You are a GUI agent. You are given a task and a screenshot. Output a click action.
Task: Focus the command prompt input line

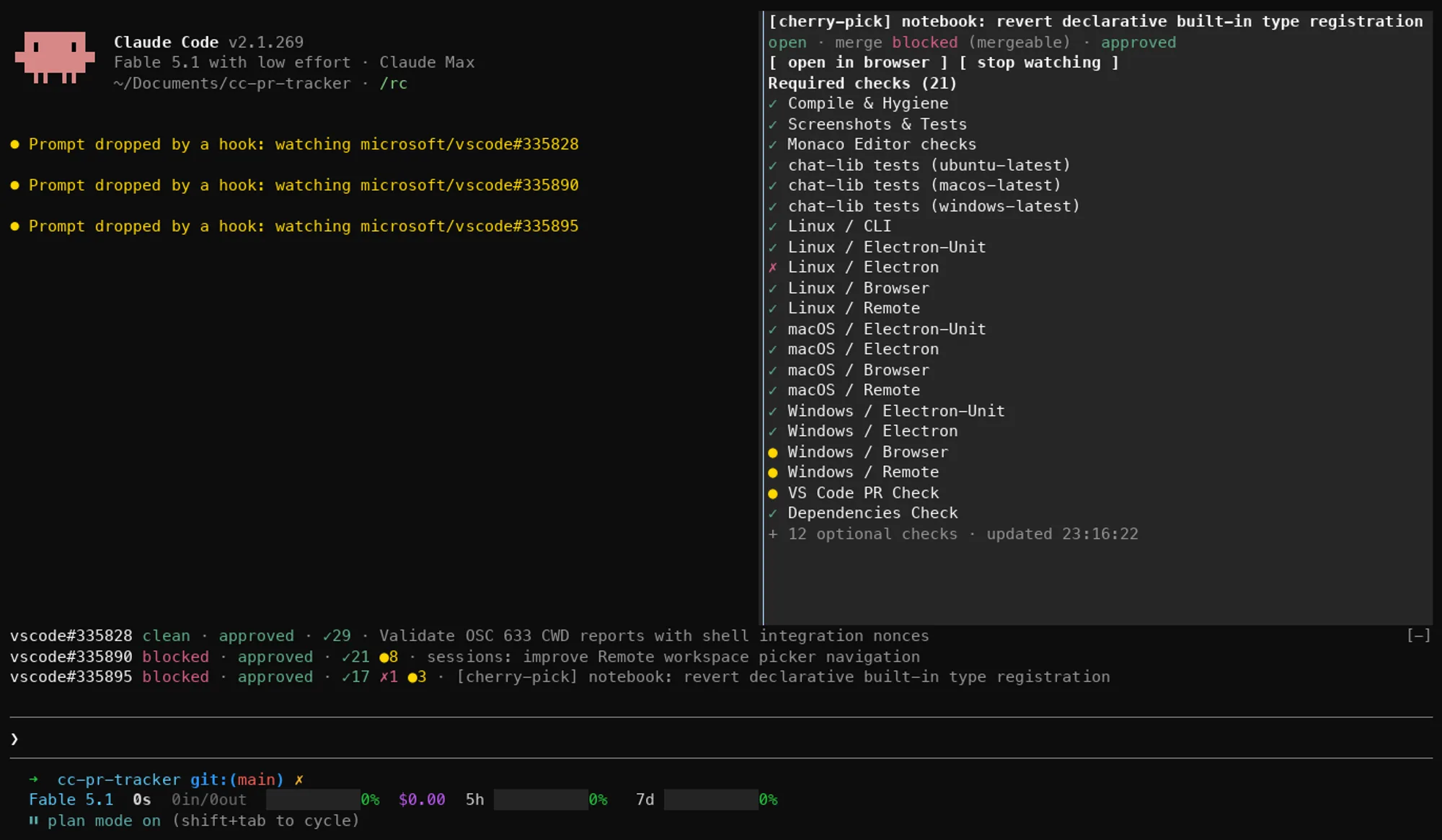(721, 738)
